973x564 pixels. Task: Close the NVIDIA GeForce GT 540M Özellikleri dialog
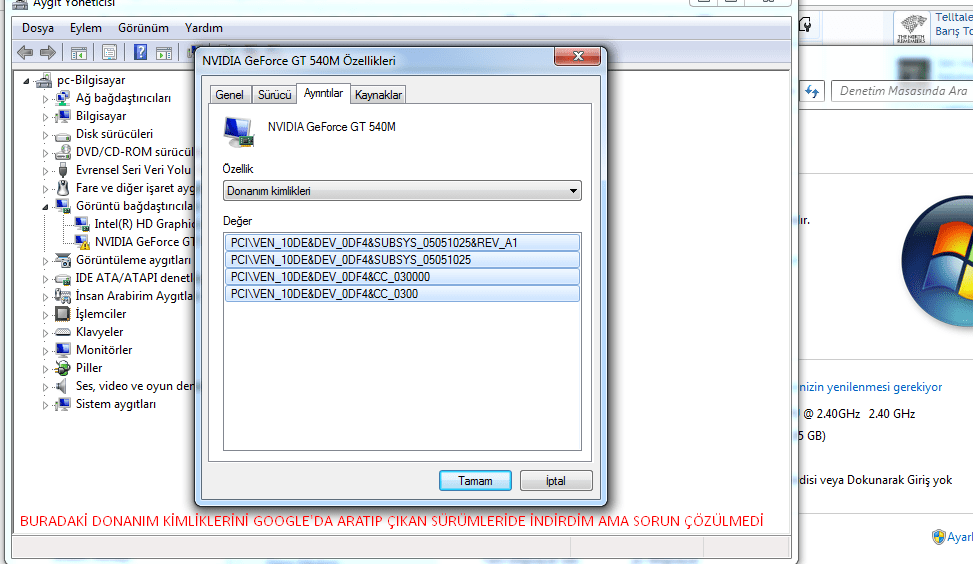click(x=578, y=56)
